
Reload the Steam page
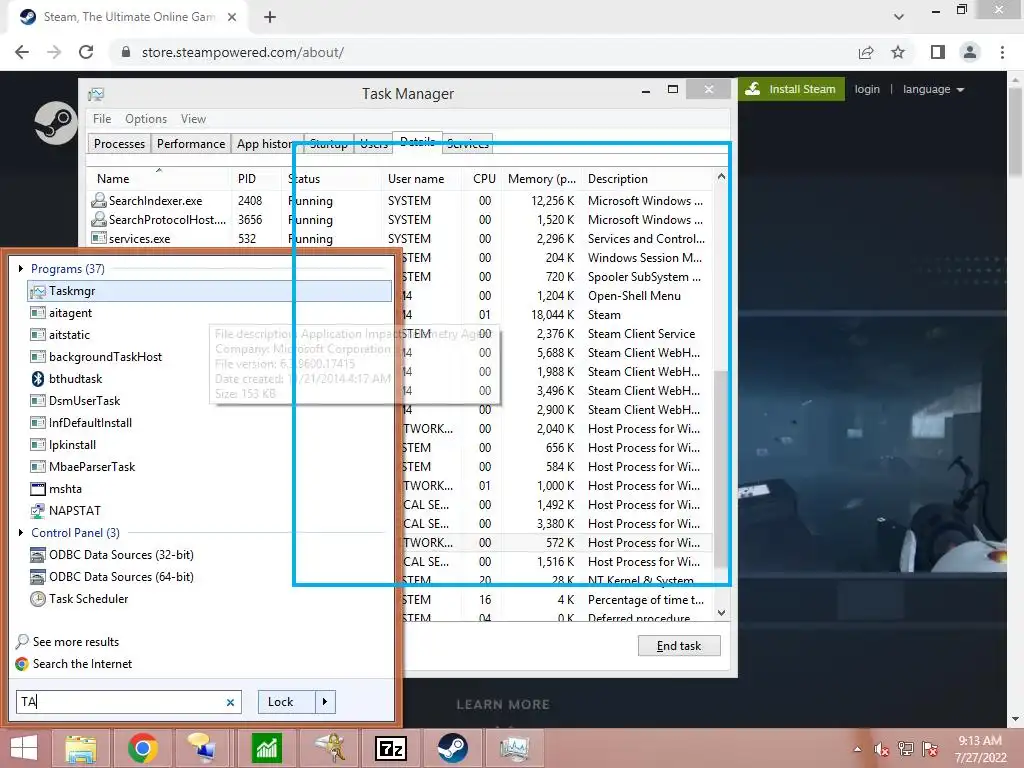(x=86, y=52)
